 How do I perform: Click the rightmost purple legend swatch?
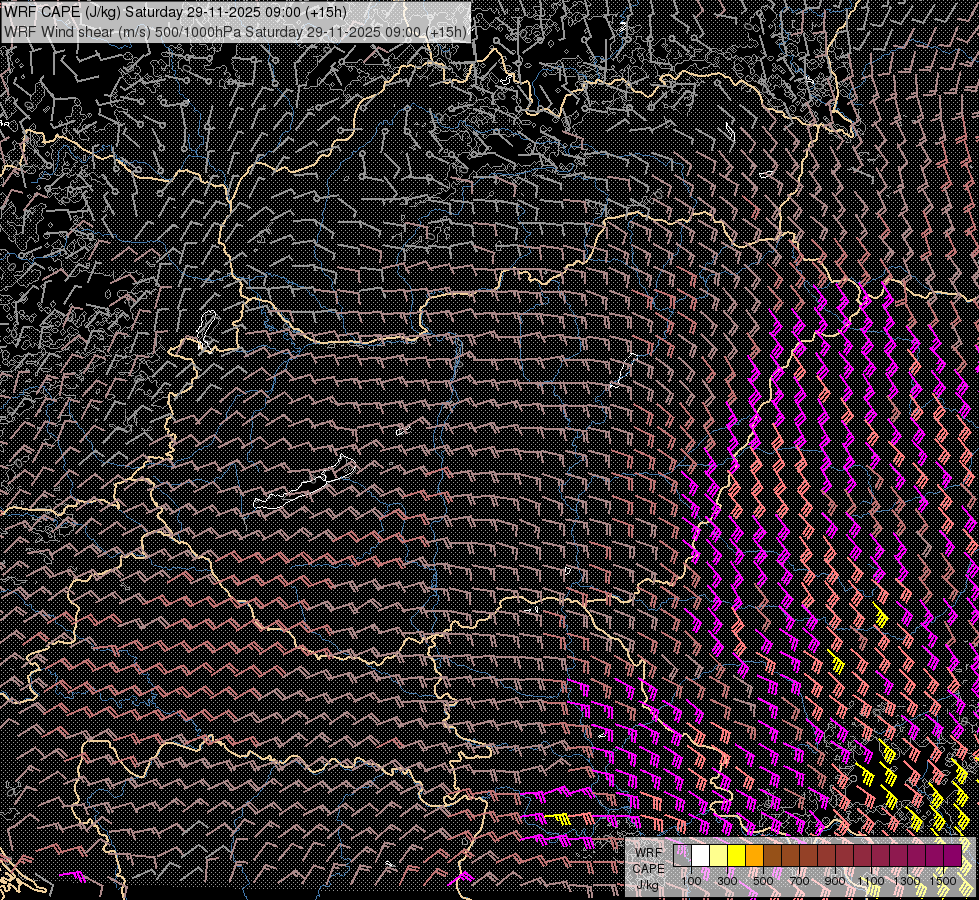click(x=952, y=856)
